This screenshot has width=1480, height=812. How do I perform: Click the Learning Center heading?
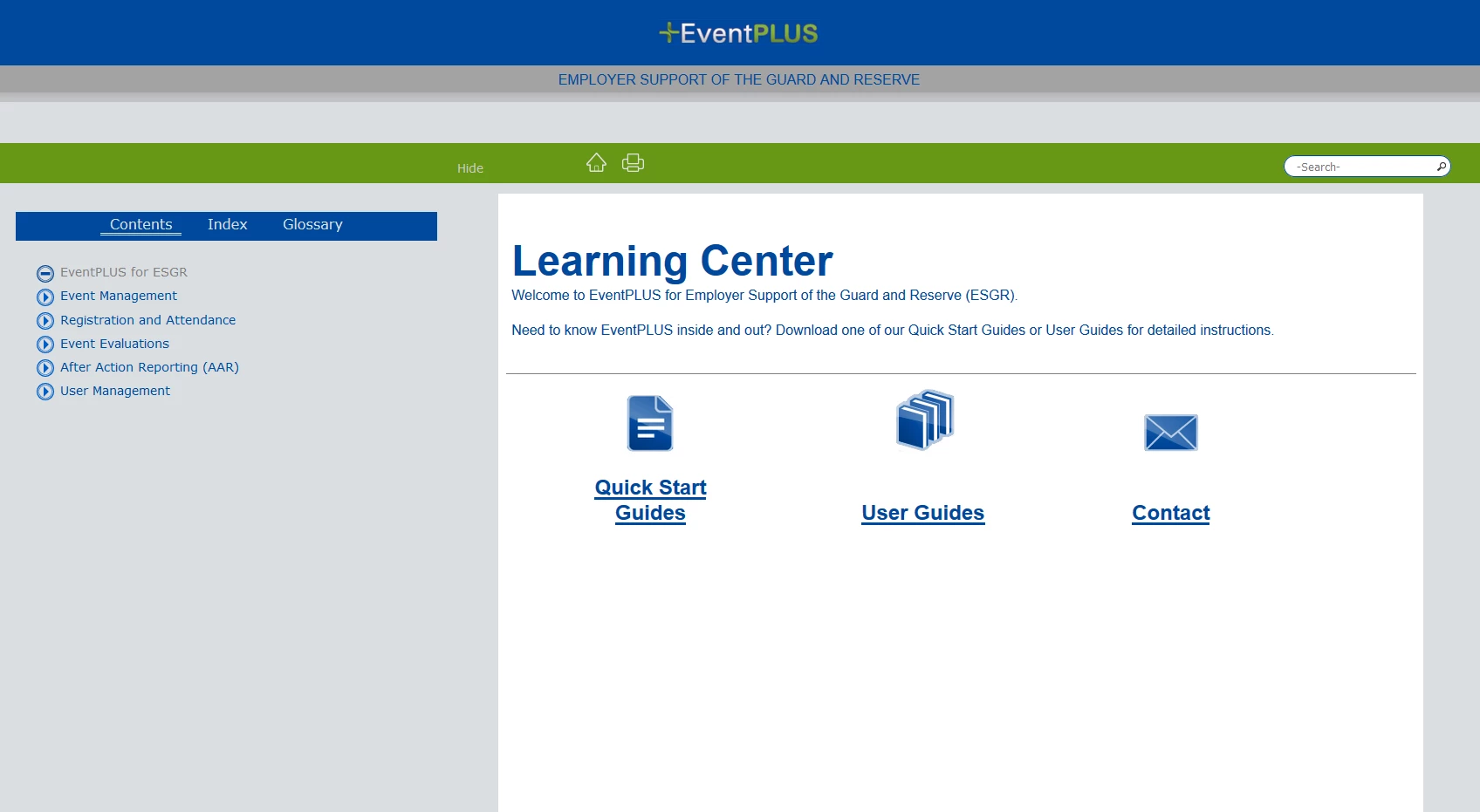672,261
